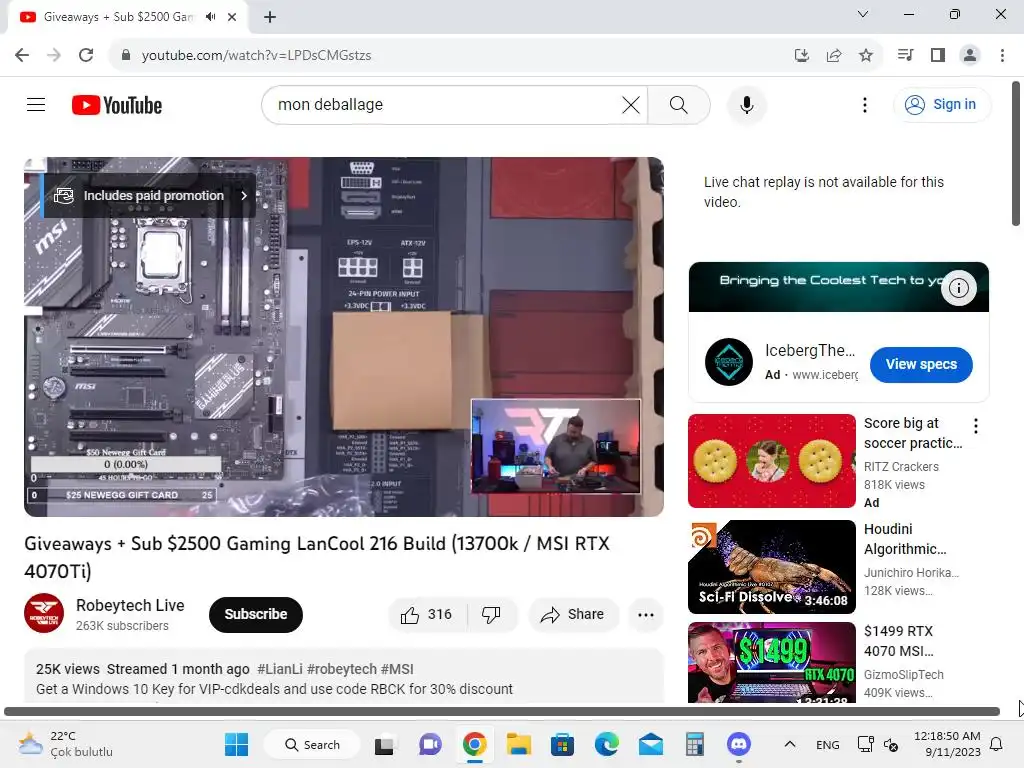Click the Sign in button

point(940,104)
